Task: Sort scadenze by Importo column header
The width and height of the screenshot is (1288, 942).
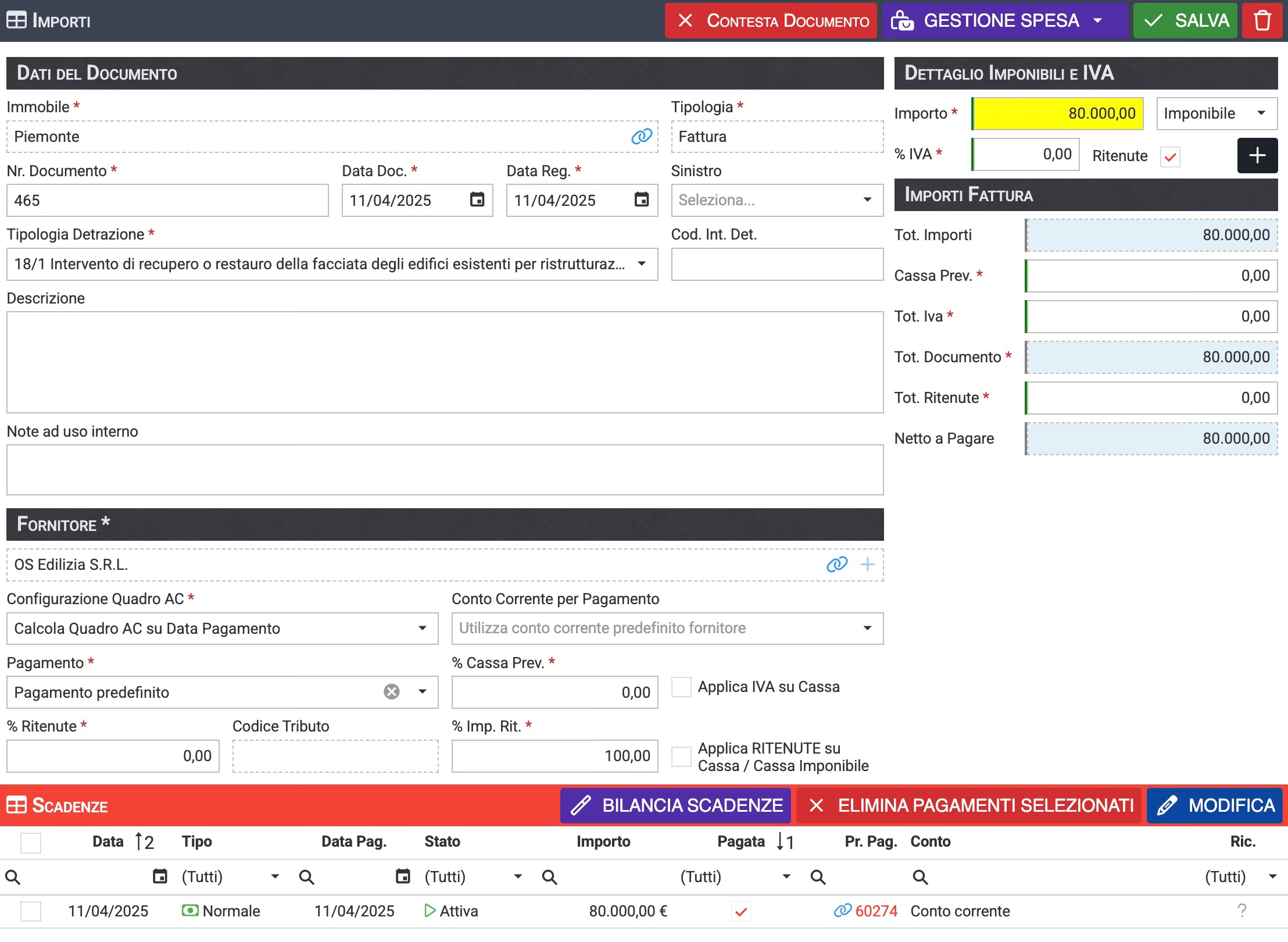Action: point(603,841)
